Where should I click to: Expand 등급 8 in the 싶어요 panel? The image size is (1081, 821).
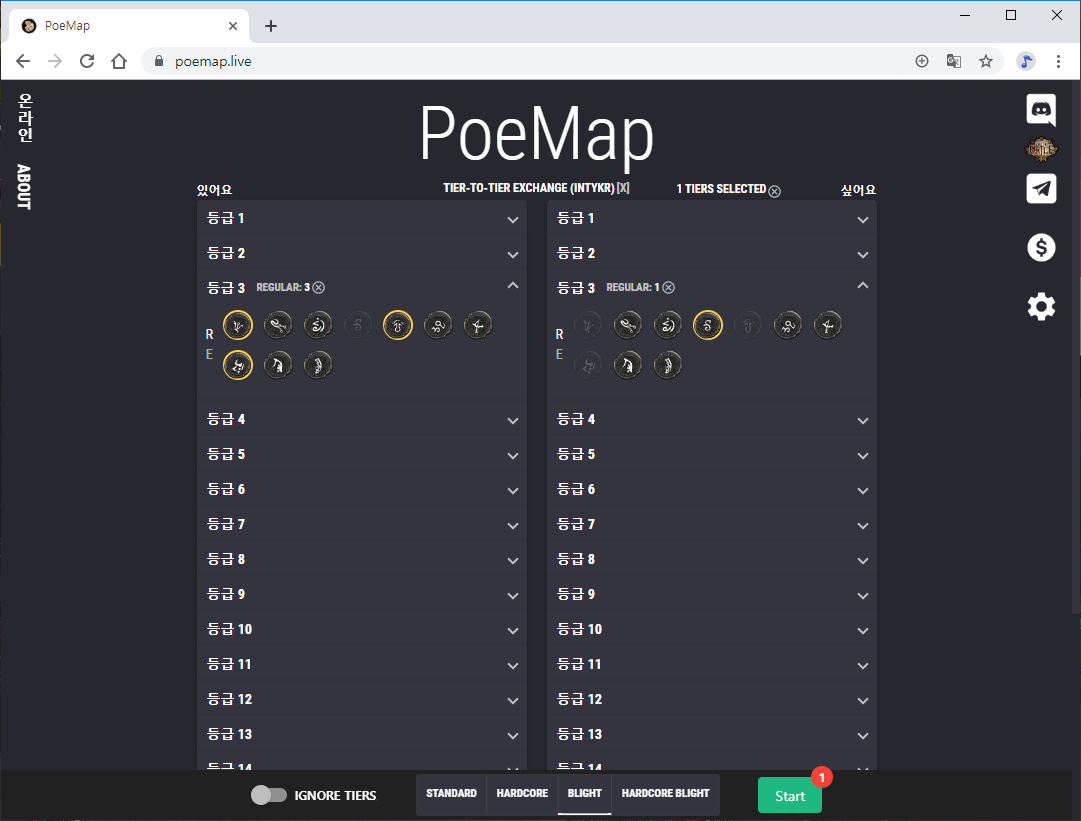(711, 560)
